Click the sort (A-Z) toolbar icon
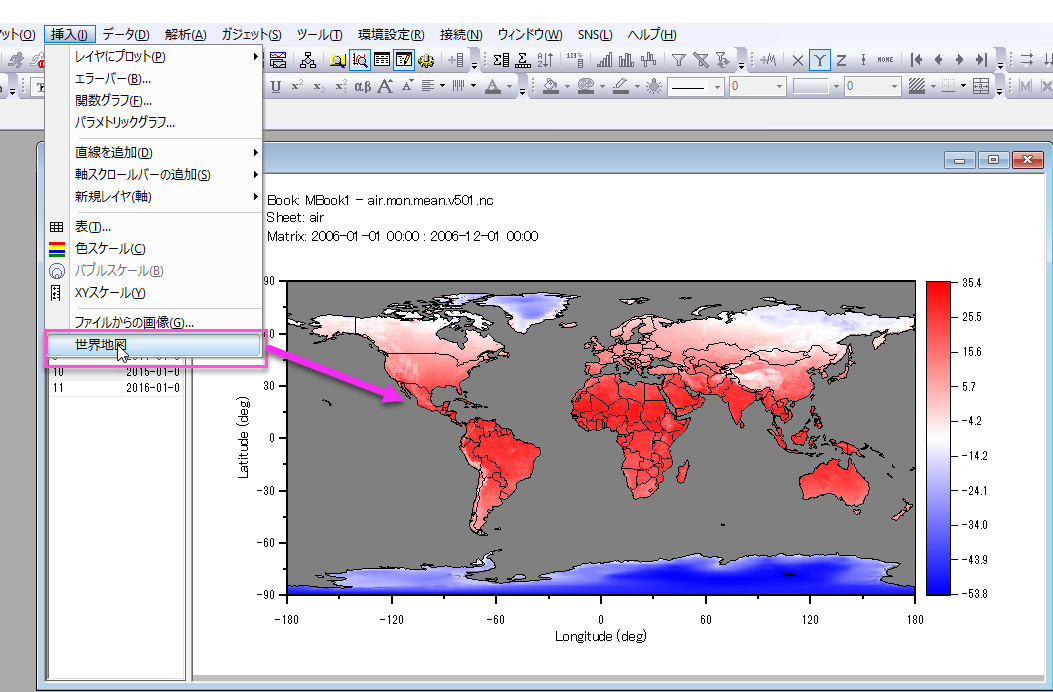 pos(545,60)
